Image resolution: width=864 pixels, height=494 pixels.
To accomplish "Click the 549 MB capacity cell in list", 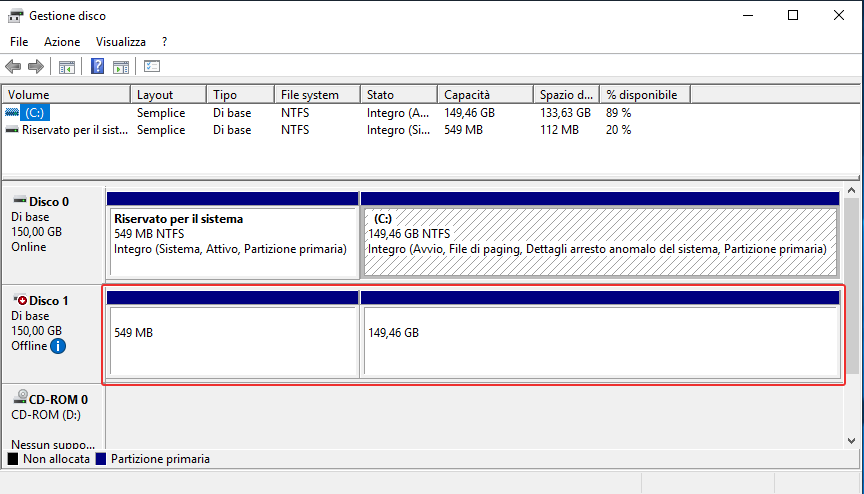I will coord(463,130).
